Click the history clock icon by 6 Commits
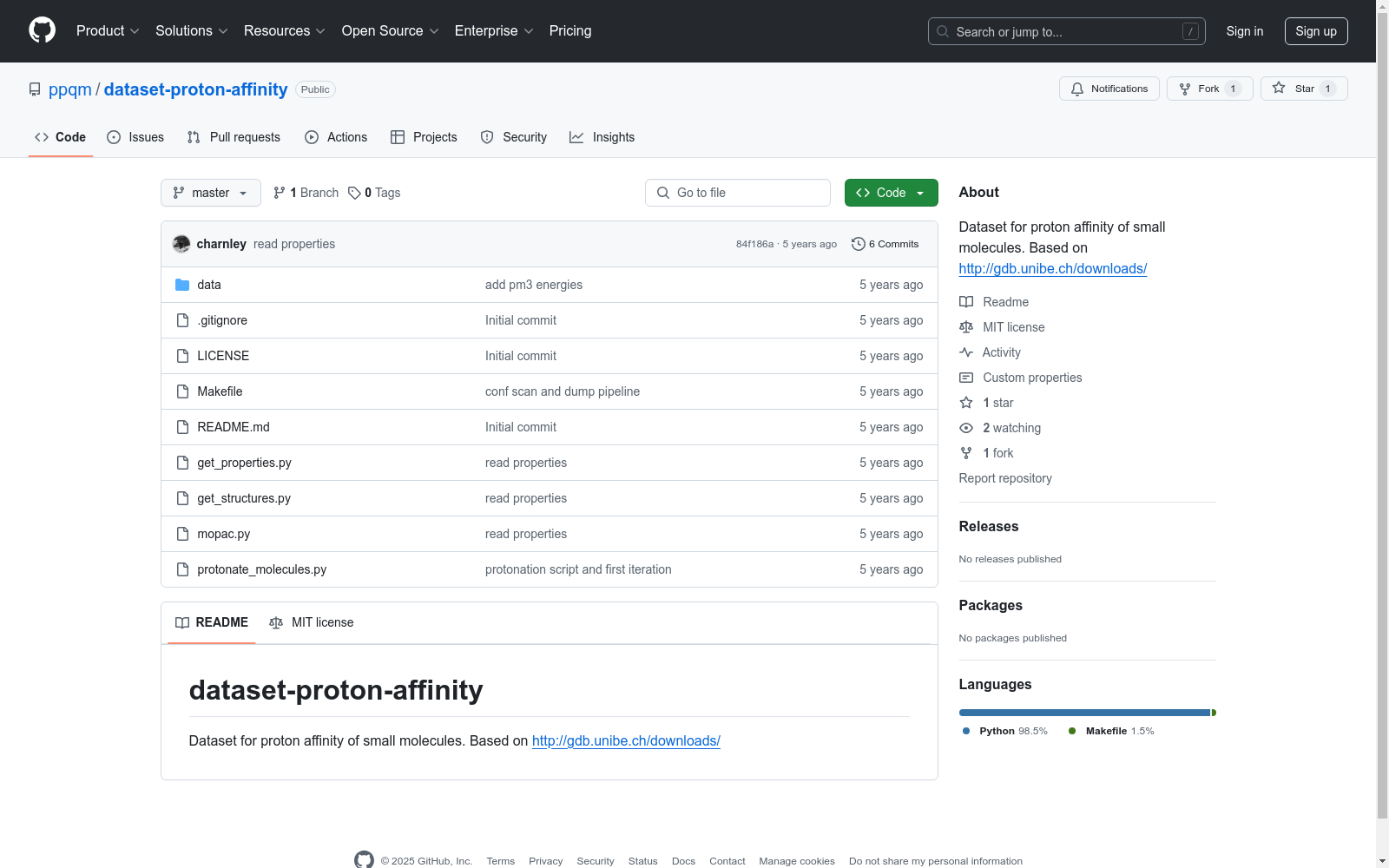1389x868 pixels. tap(859, 244)
